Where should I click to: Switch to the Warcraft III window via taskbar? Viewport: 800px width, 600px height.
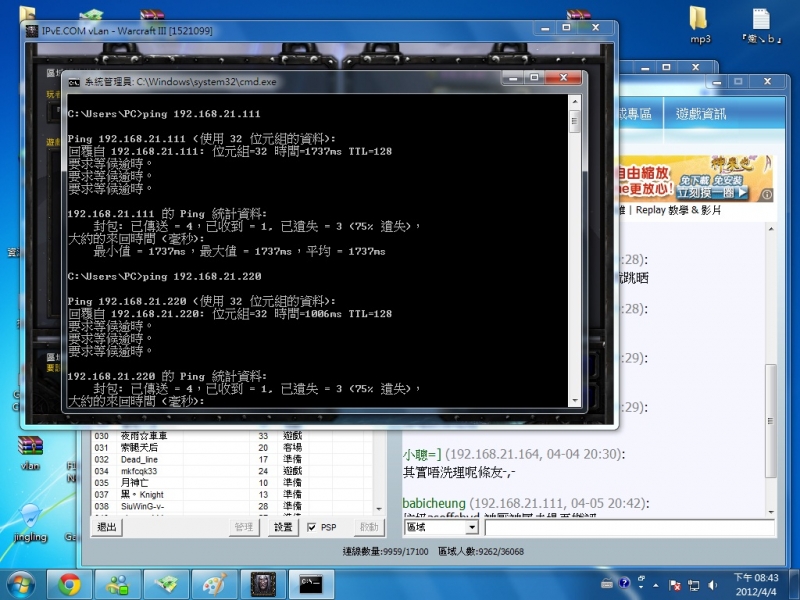[x=265, y=583]
